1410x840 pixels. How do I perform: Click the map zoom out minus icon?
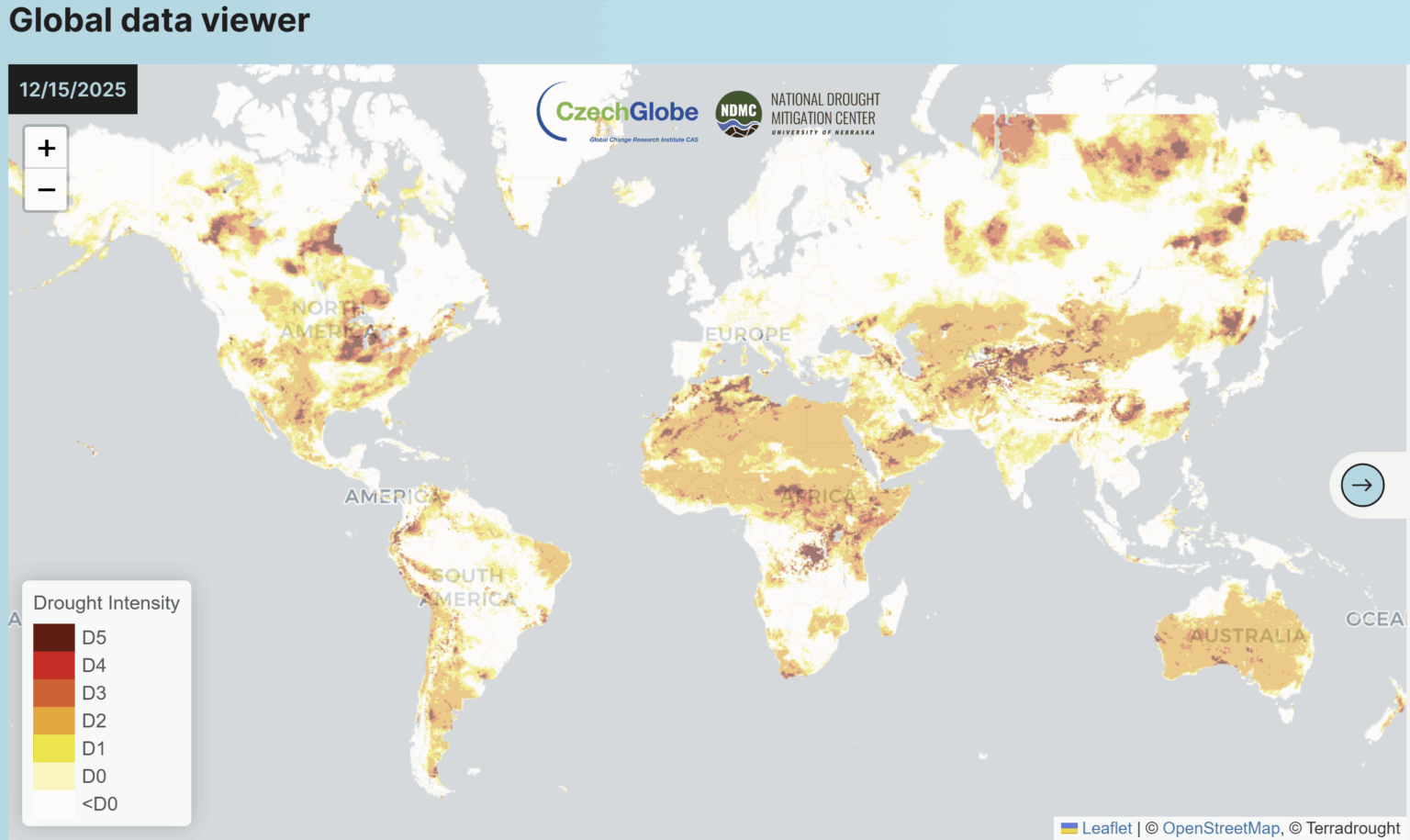[x=45, y=189]
